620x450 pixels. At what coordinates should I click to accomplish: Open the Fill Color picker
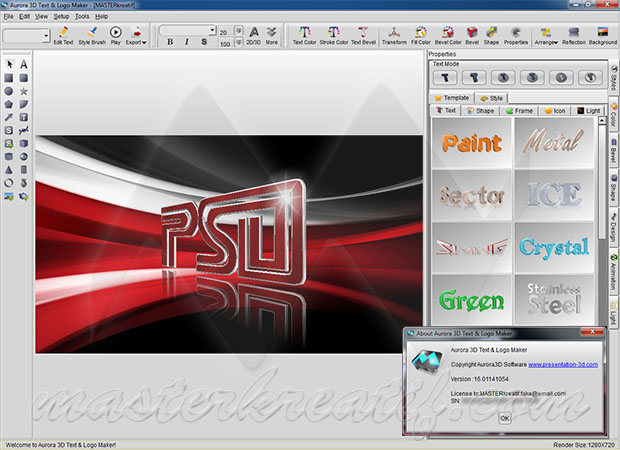[x=421, y=36]
